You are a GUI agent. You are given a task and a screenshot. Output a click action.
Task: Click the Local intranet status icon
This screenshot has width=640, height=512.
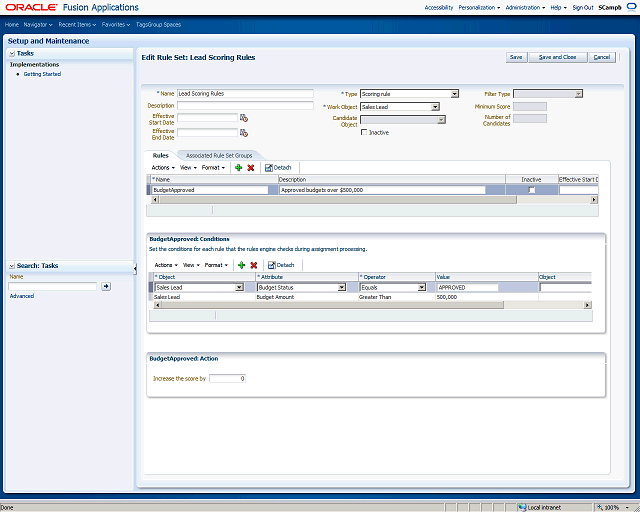point(522,508)
